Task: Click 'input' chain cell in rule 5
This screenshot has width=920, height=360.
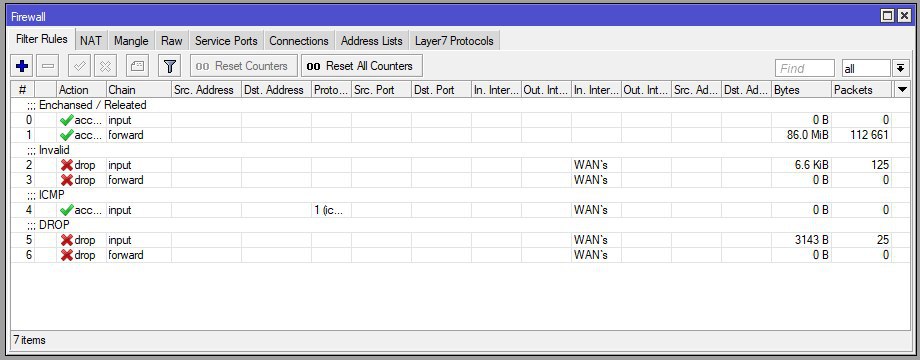Action: pyautogui.click(x=138, y=240)
